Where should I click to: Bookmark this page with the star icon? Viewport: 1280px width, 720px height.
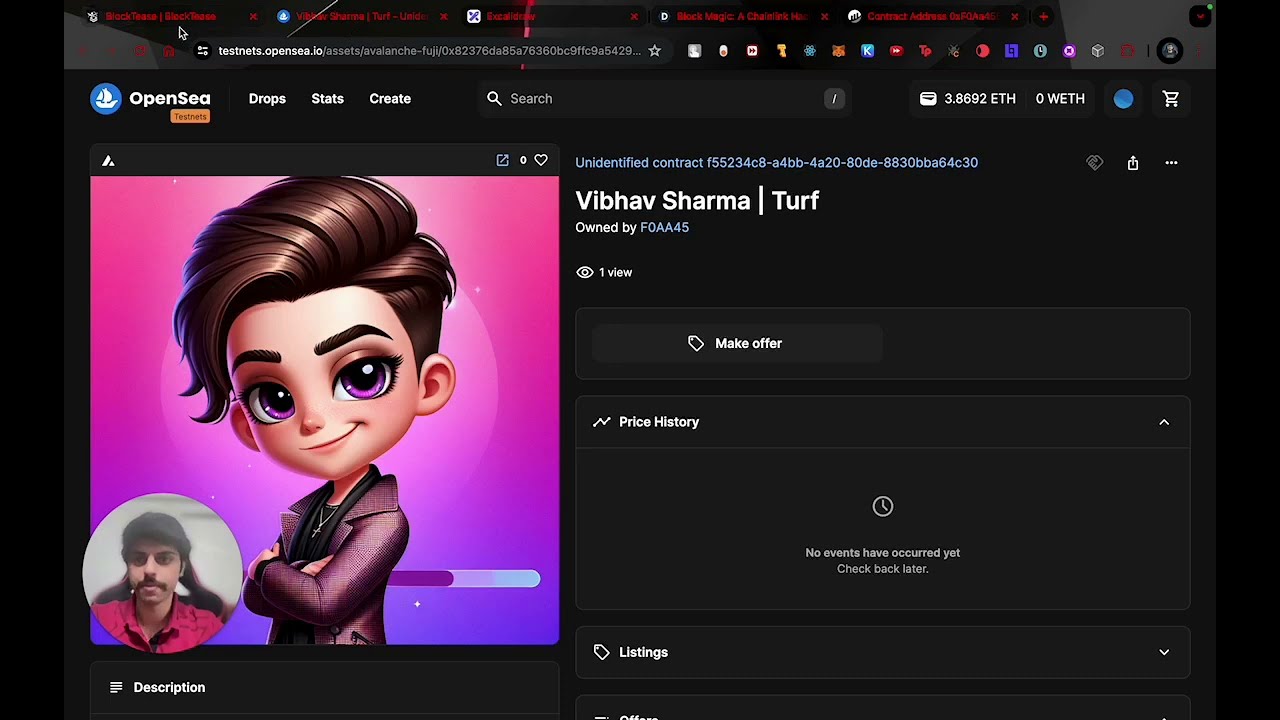coord(654,51)
